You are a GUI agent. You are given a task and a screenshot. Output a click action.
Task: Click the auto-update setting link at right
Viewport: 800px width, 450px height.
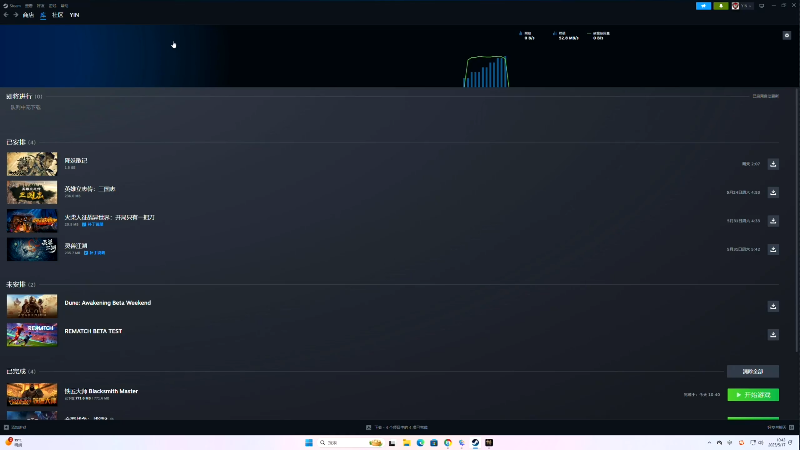[x=765, y=96]
